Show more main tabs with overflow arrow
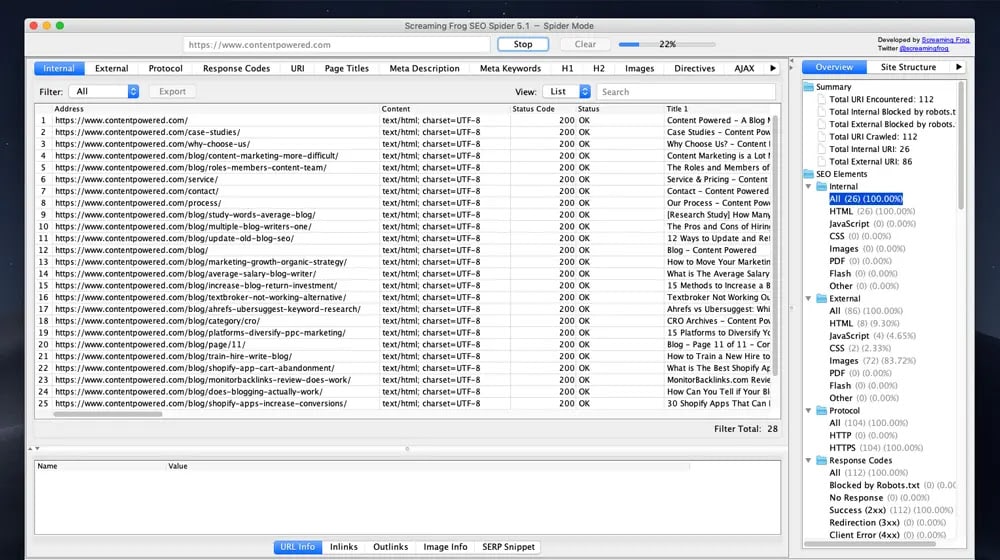Screen dimensions: 1000x560 click(x=772, y=69)
